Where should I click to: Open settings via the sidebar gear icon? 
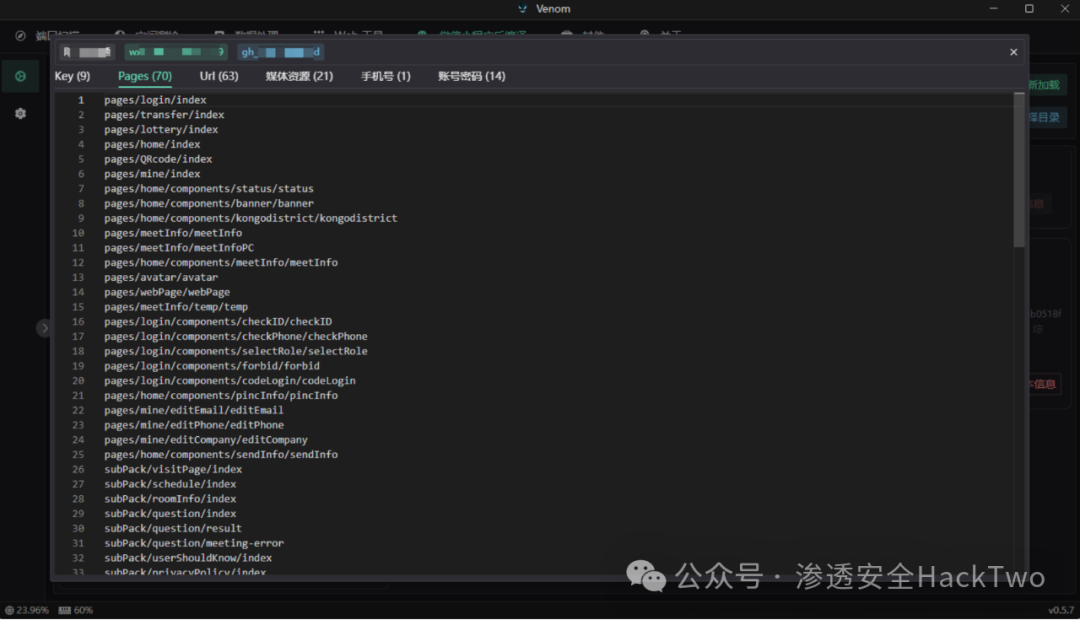pos(20,114)
